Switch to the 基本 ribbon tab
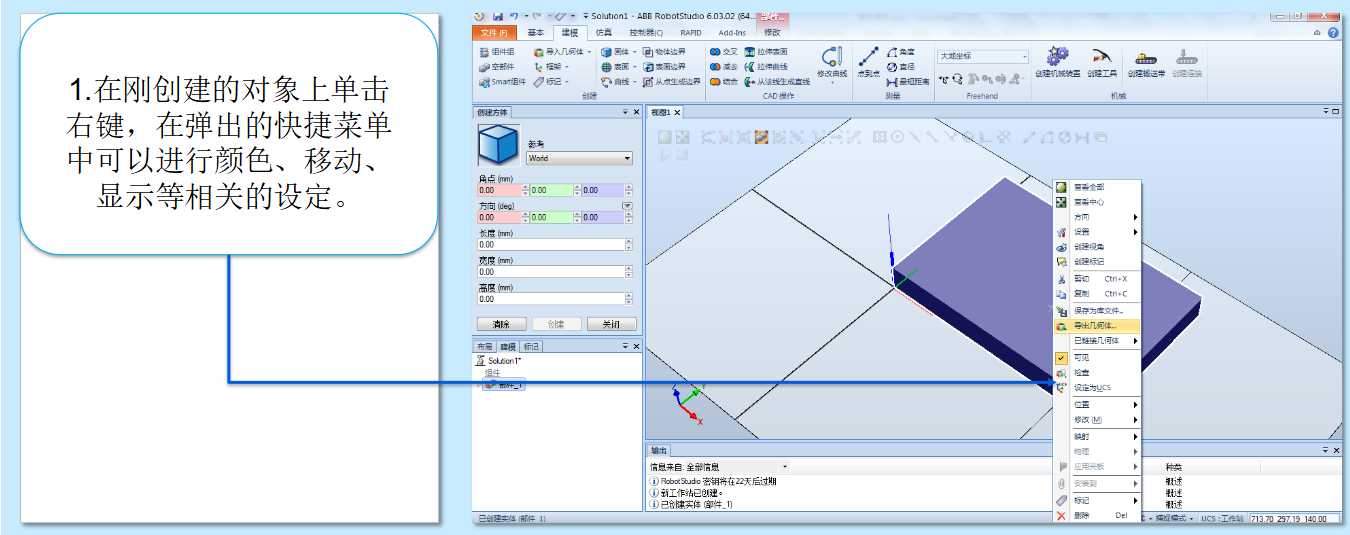This screenshot has width=1350, height=535. click(536, 33)
